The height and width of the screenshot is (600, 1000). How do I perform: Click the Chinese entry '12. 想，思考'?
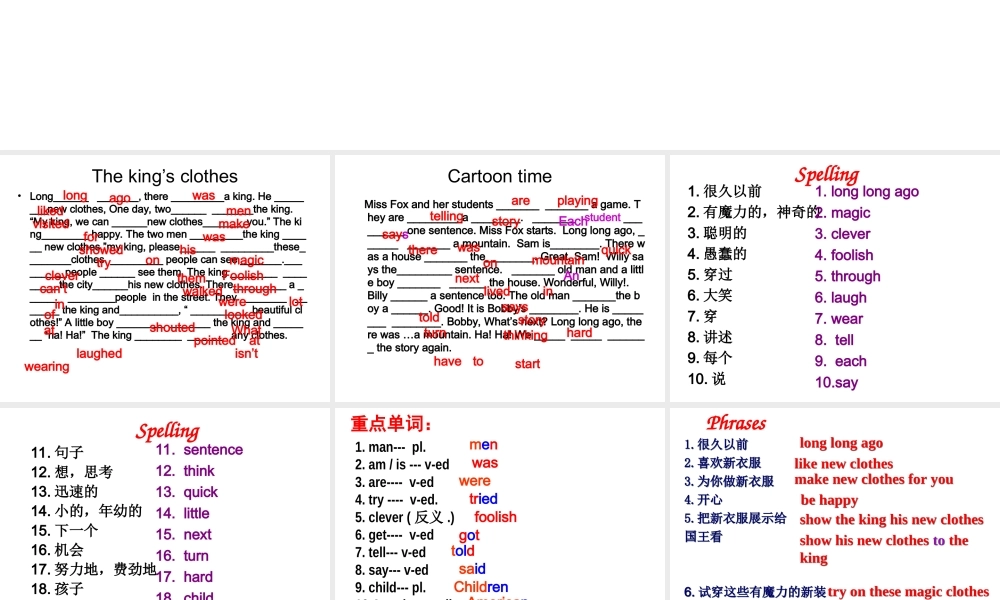72,472
